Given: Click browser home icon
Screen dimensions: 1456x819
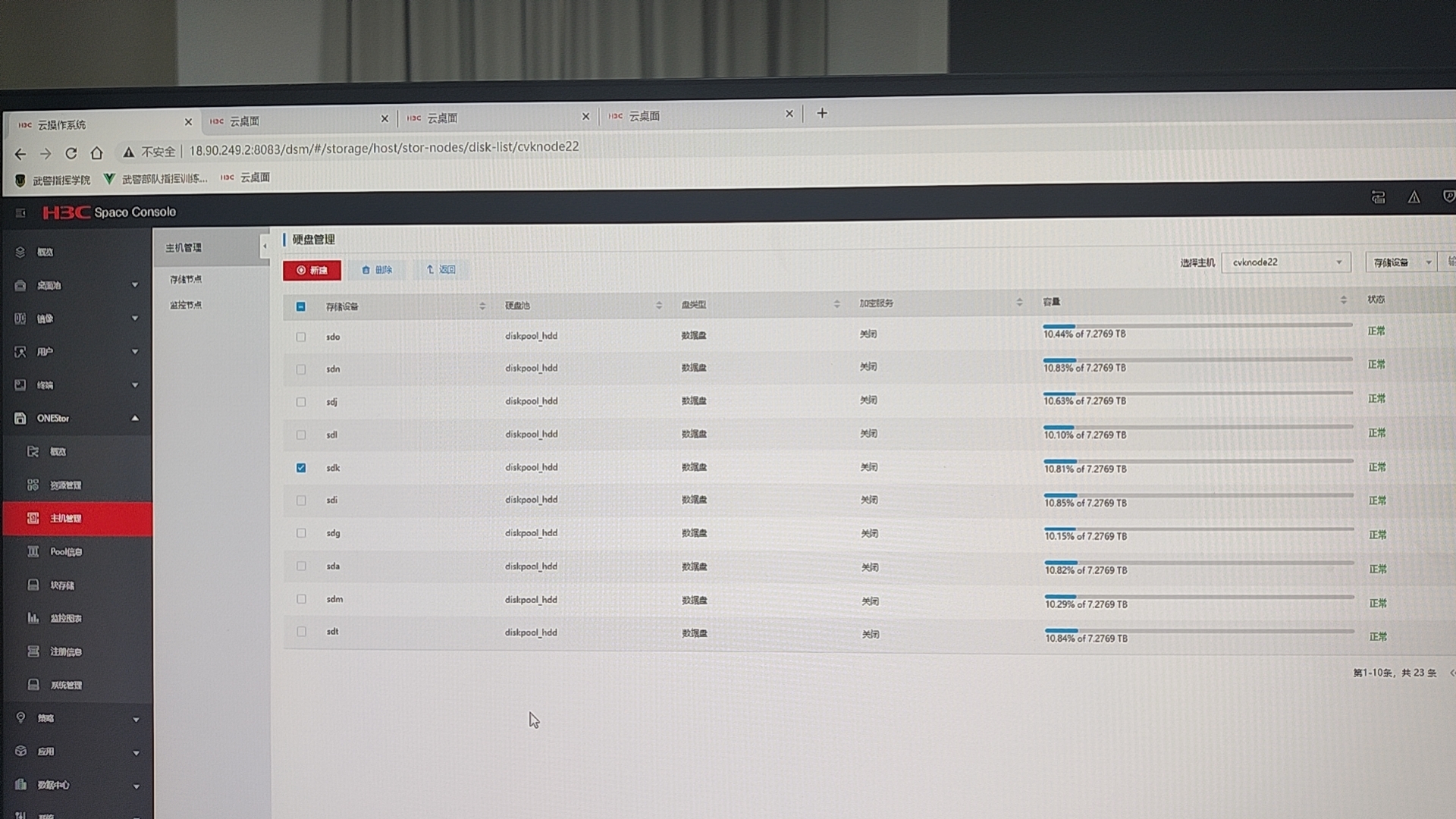Looking at the screenshot, I should pos(96,153).
